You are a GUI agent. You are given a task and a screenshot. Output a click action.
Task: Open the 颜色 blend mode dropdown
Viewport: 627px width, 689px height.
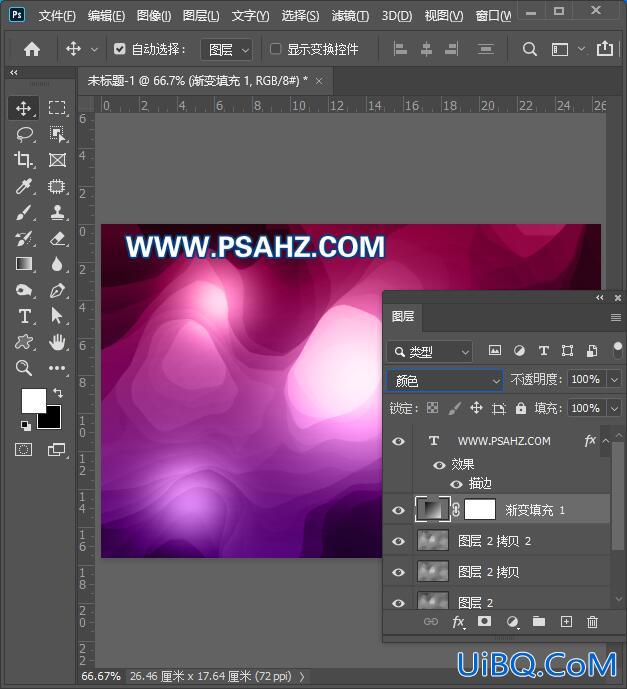click(445, 381)
